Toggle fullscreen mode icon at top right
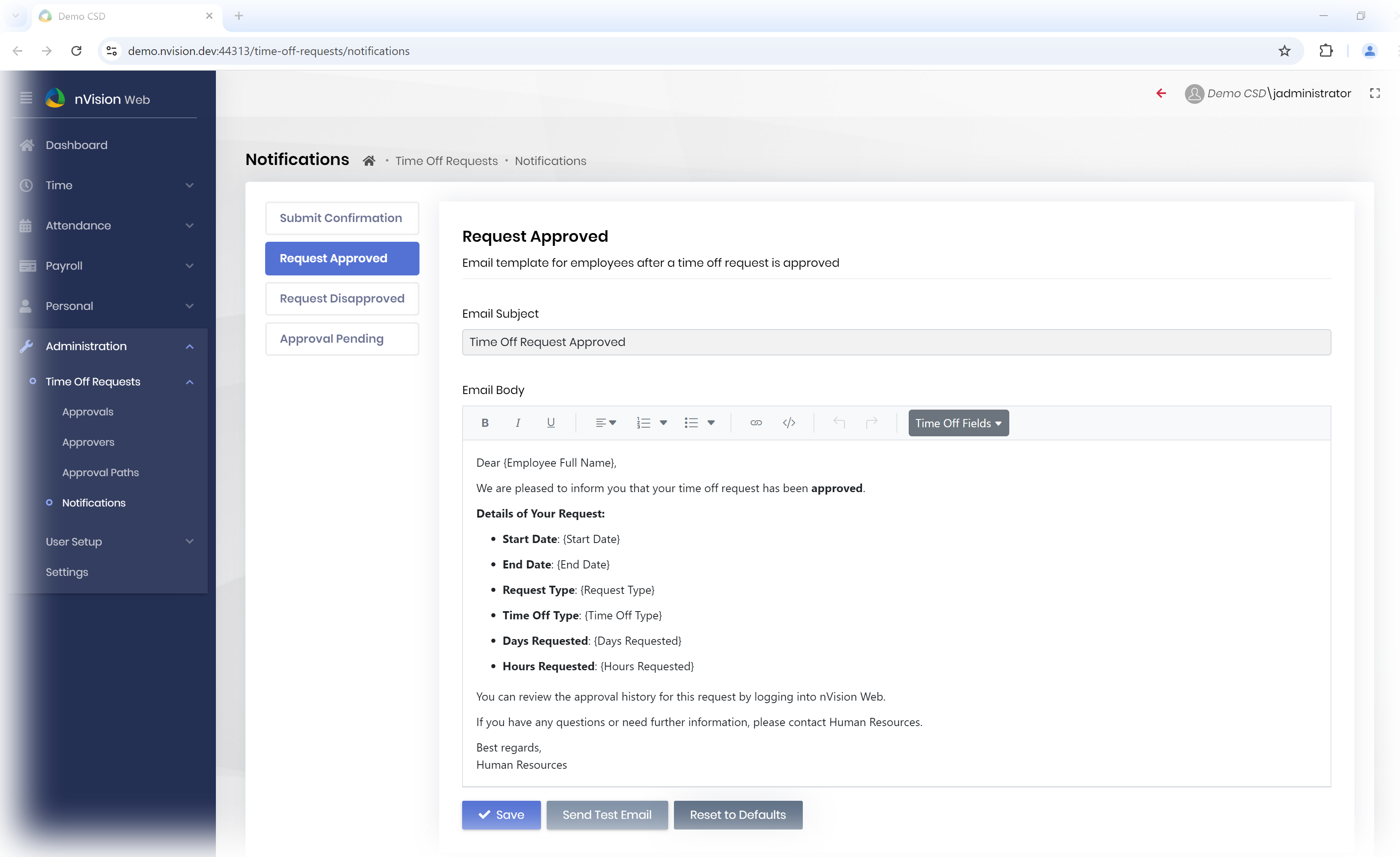Image resolution: width=1400 pixels, height=857 pixels. (1375, 93)
